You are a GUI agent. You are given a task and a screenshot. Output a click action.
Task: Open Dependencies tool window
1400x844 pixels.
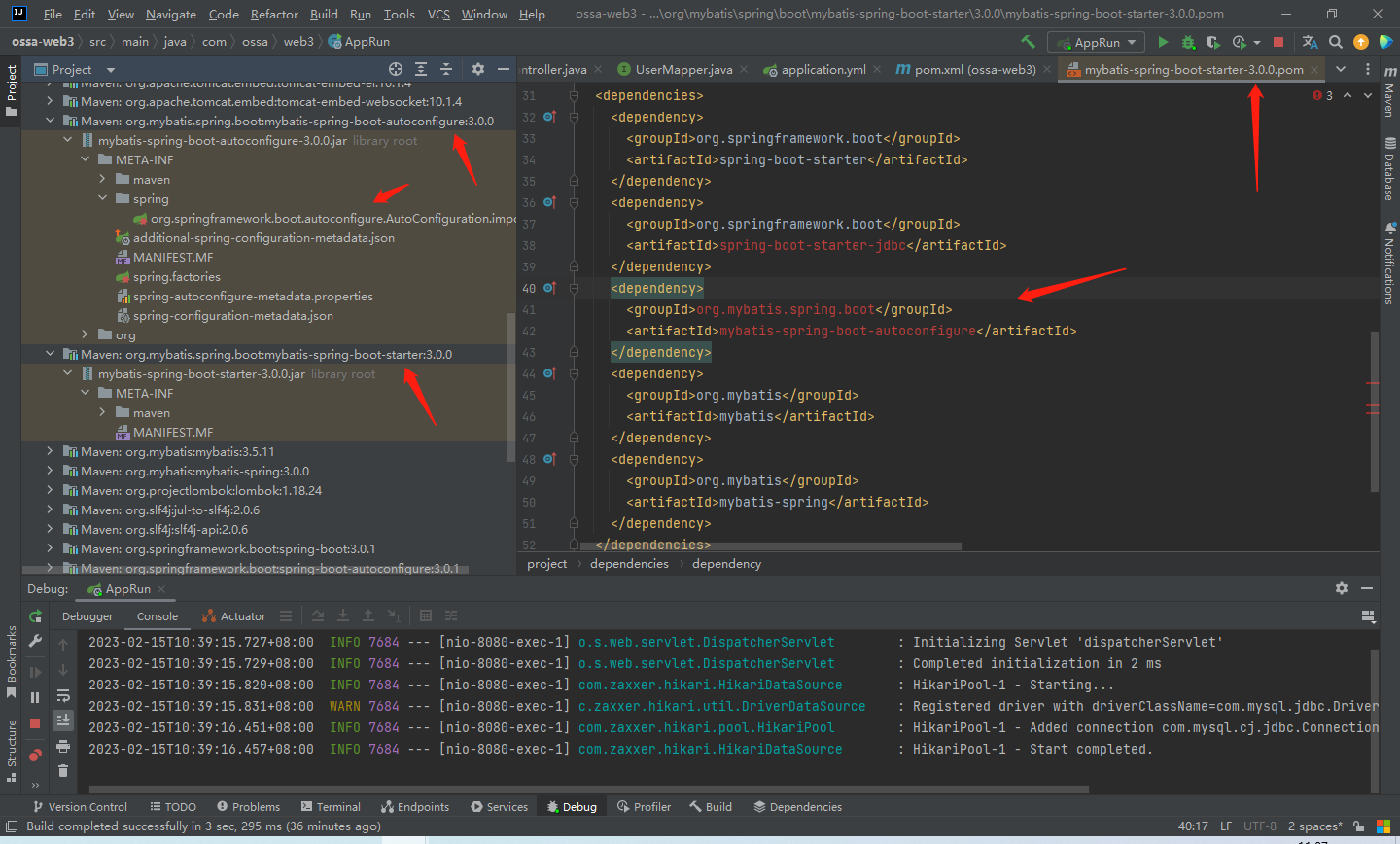click(796, 807)
